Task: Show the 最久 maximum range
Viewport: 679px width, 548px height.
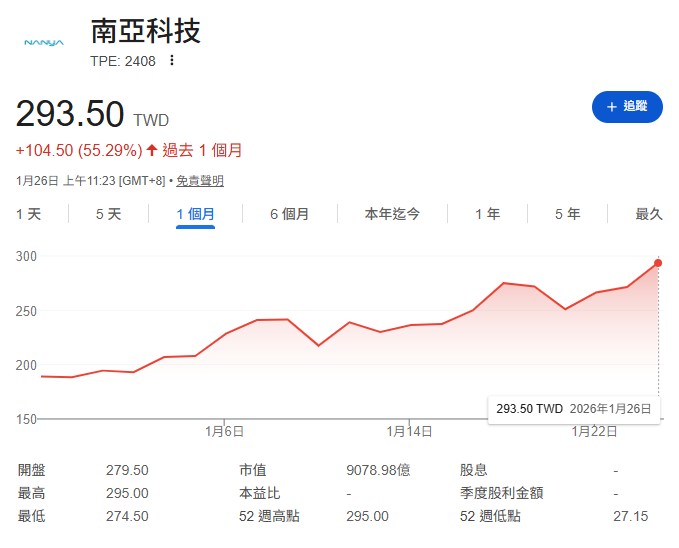Action: [x=649, y=214]
